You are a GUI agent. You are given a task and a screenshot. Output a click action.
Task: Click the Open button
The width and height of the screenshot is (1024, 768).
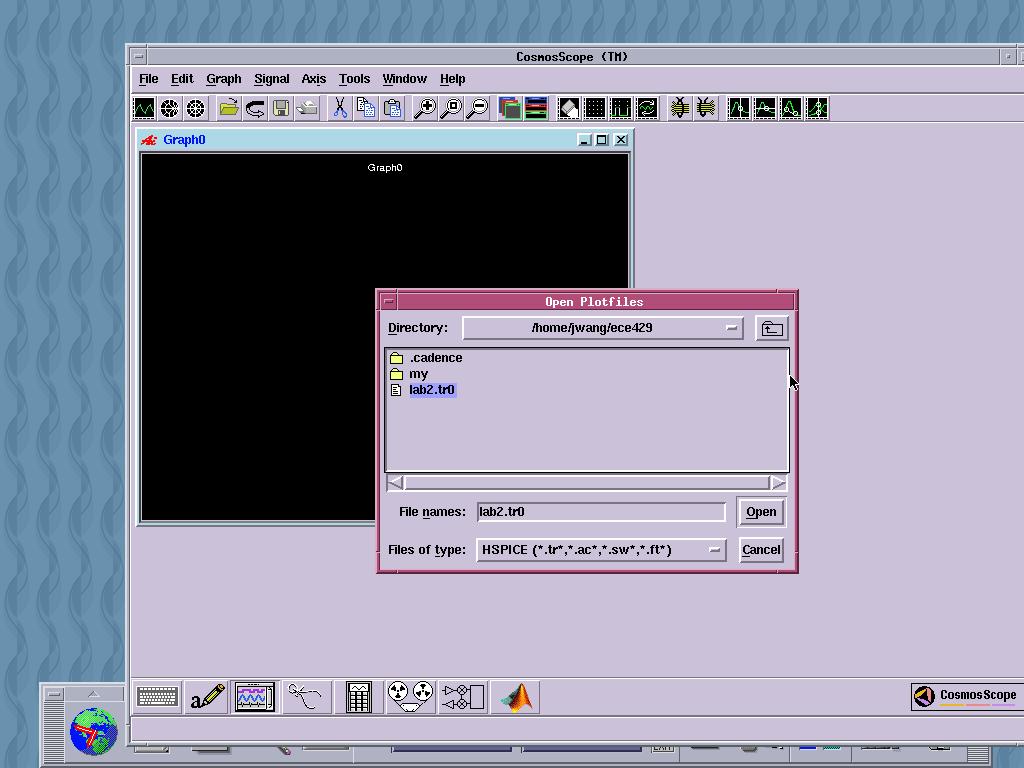pos(761,511)
